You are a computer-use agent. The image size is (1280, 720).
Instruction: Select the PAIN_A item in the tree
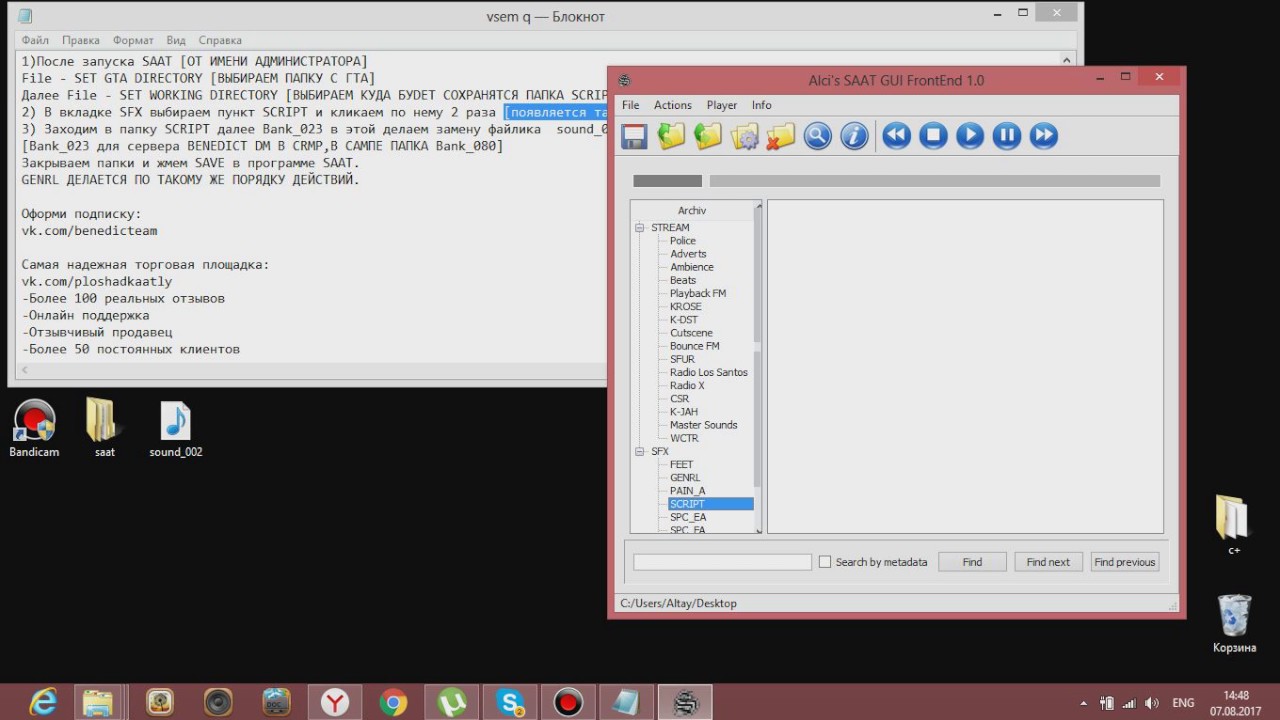[687, 491]
